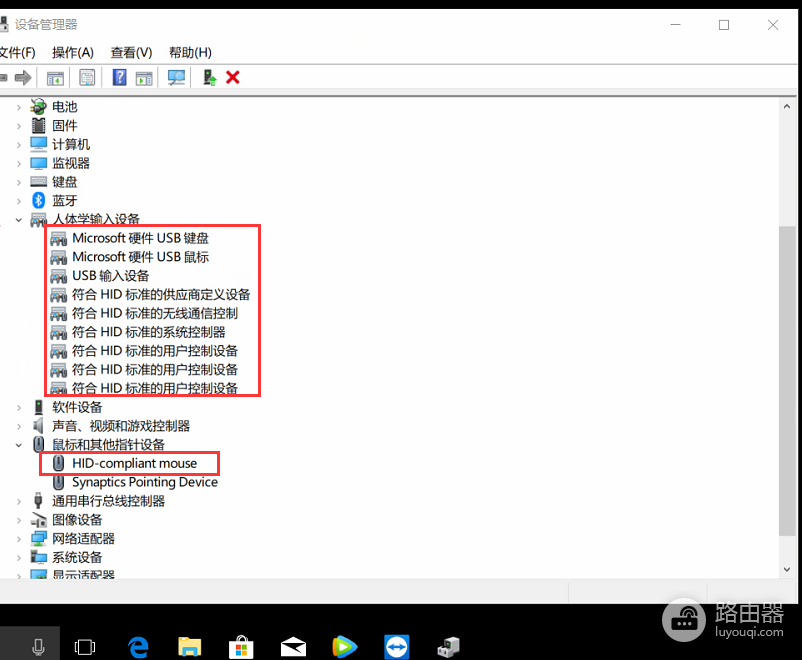Click the Edge browser taskbar icon
This screenshot has width=802, height=660.
(x=138, y=647)
